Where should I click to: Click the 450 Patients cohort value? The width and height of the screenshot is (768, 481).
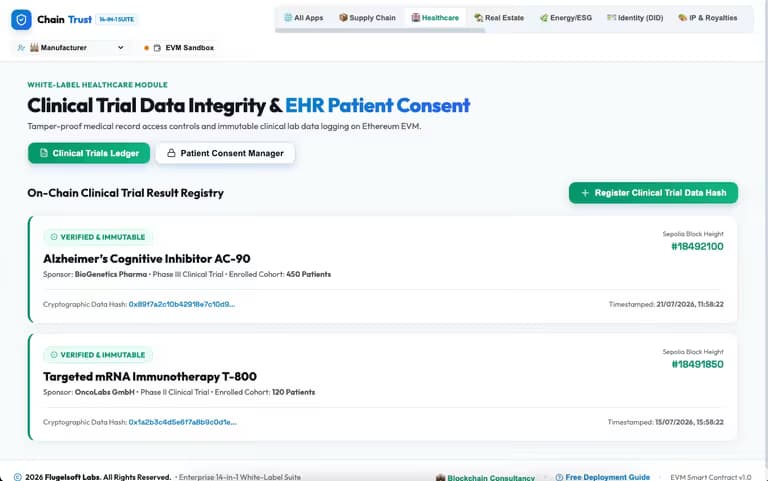pos(309,274)
